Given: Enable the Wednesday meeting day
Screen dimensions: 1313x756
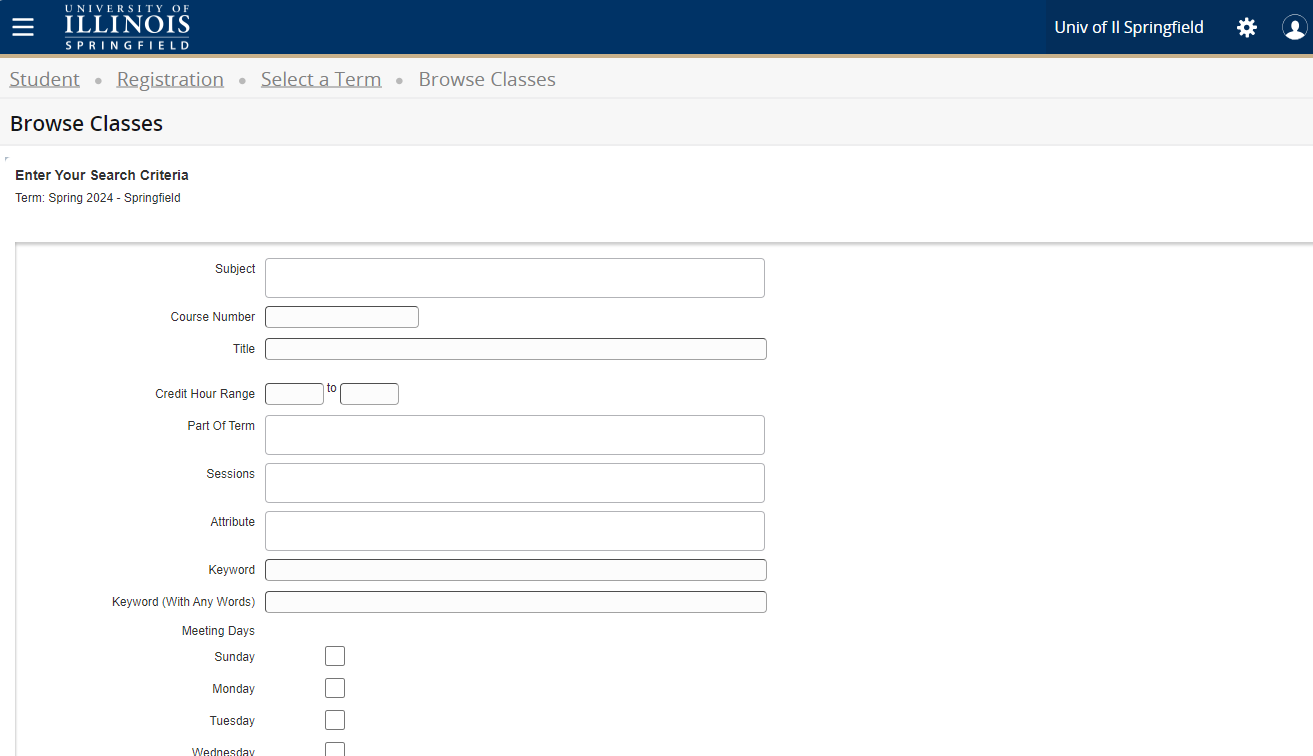Looking at the screenshot, I should [x=335, y=749].
